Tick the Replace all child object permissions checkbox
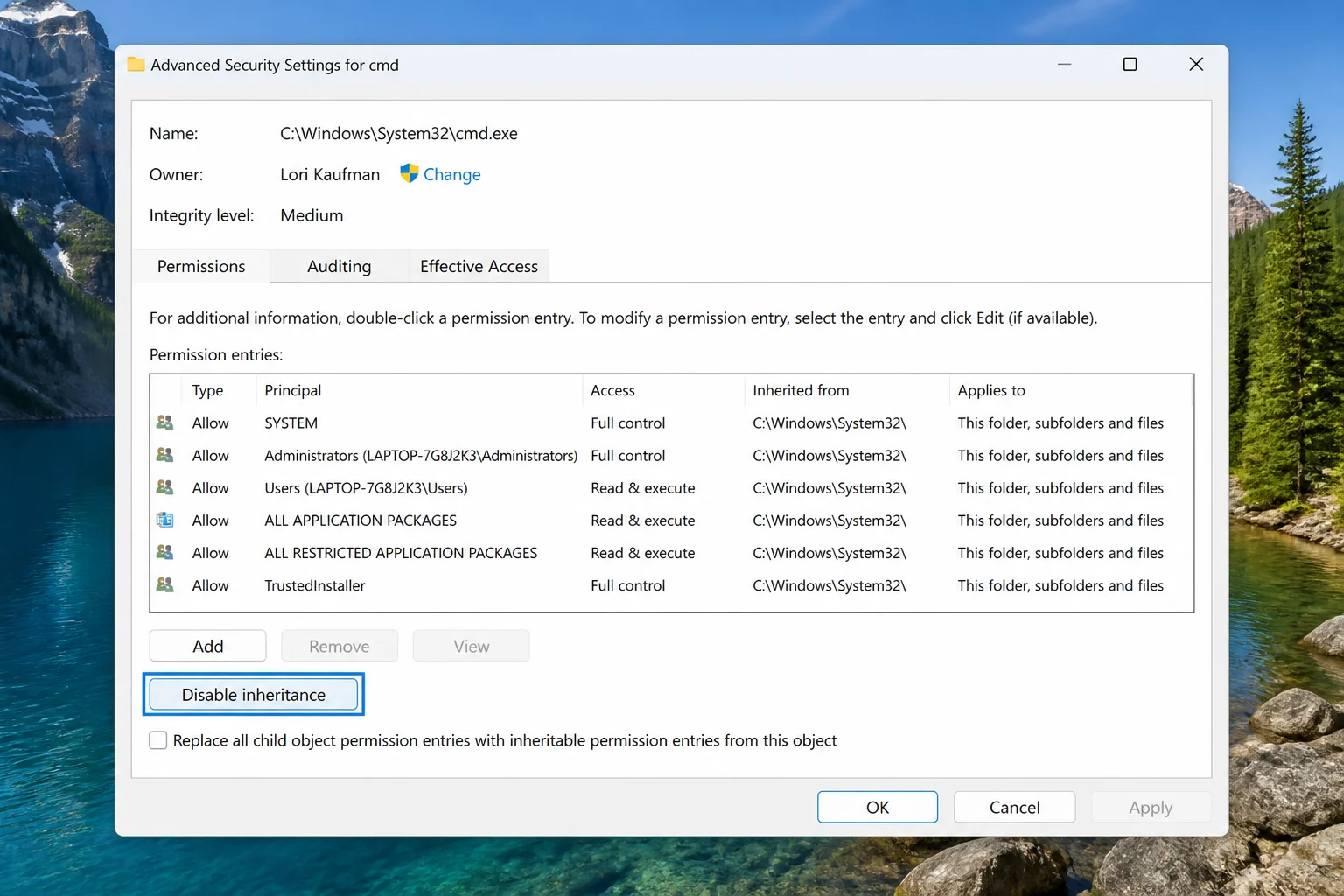 click(158, 740)
